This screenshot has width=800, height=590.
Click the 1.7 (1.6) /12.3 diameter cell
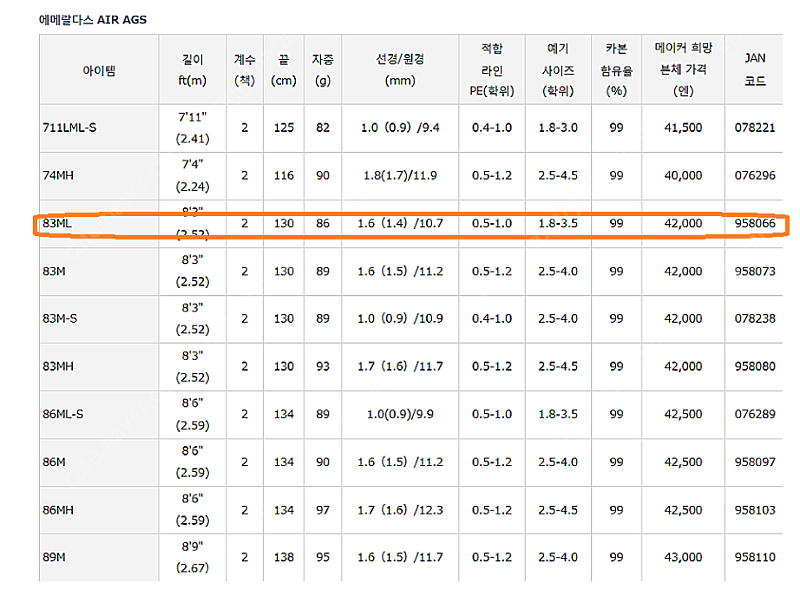pyautogui.click(x=398, y=509)
